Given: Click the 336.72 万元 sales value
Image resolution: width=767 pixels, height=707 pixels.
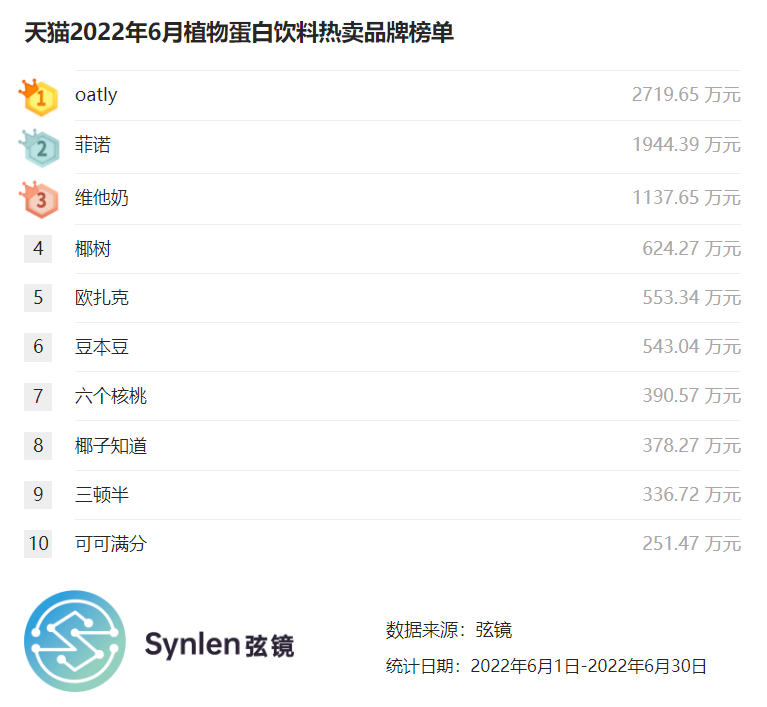Looking at the screenshot, I should coord(692,495).
